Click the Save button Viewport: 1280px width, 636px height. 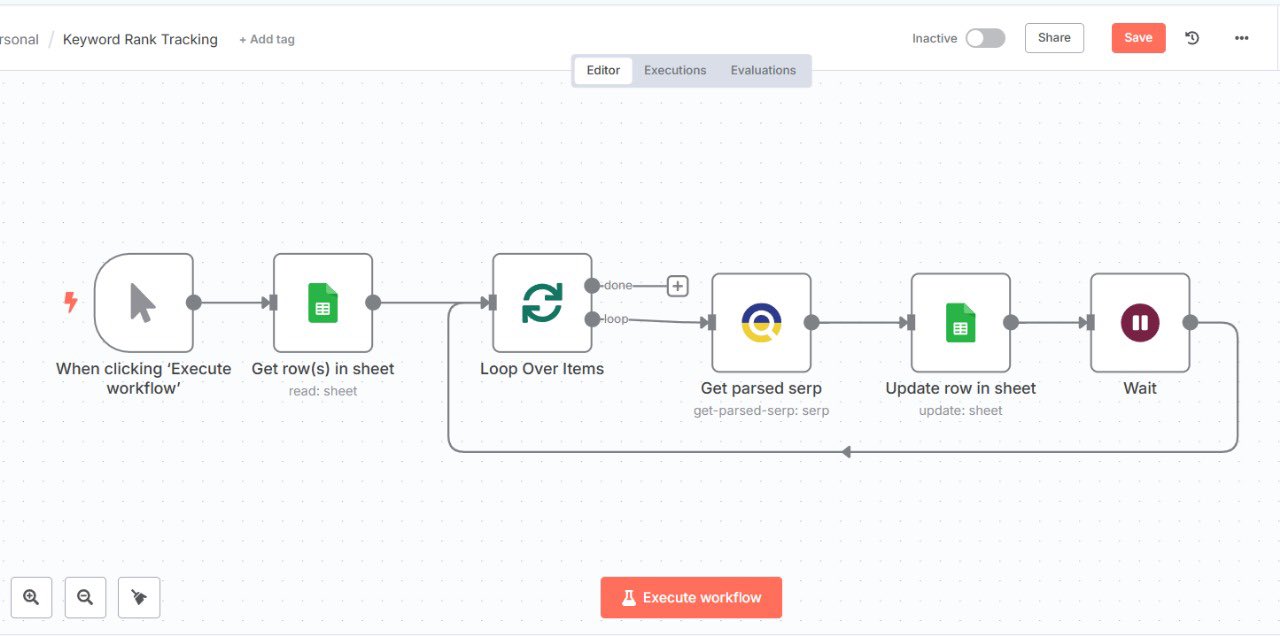coord(1138,38)
